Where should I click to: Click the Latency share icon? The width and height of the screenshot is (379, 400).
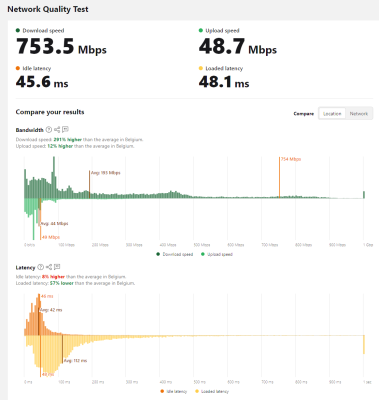[49, 267]
